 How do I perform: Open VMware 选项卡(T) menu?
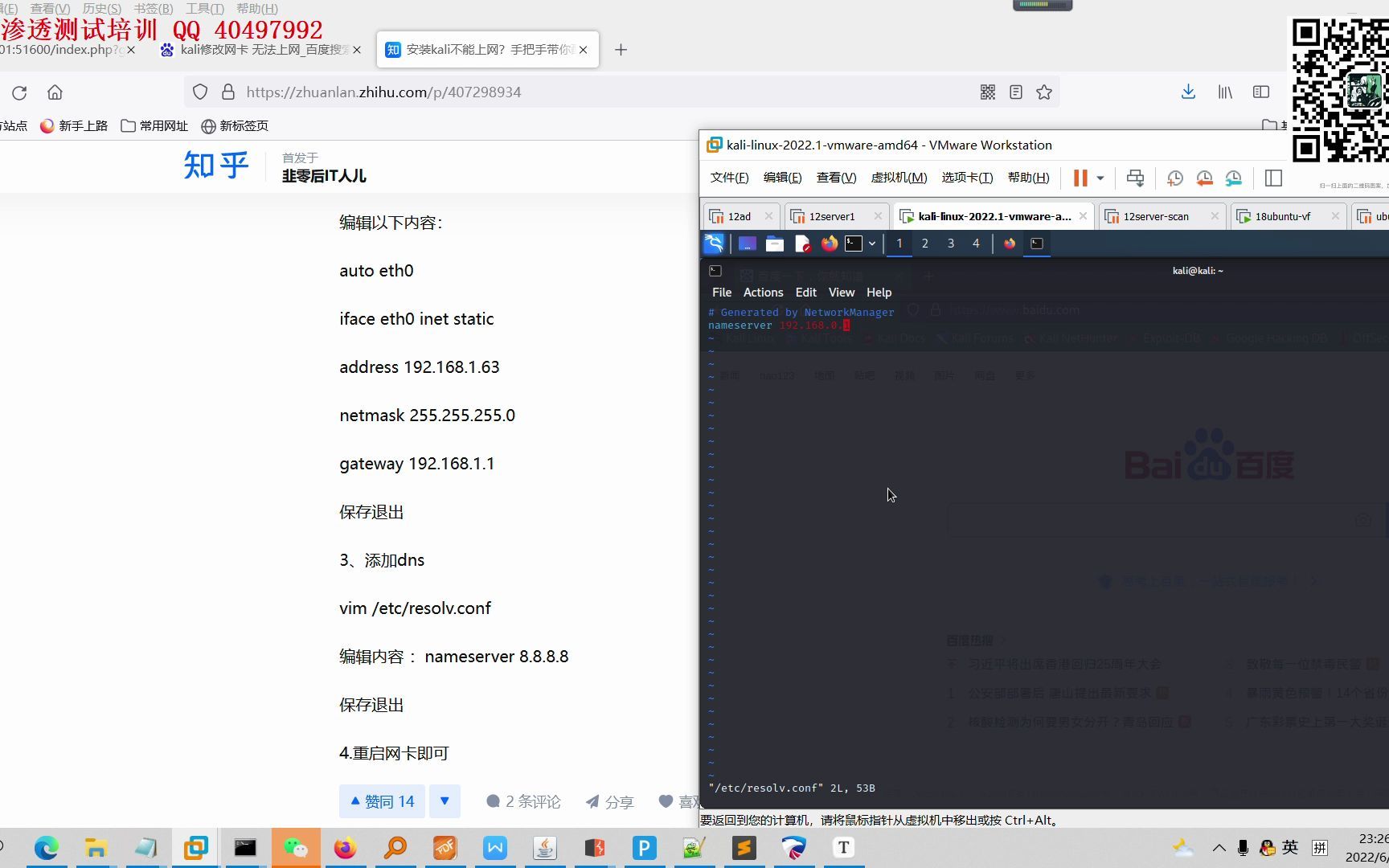point(967,178)
